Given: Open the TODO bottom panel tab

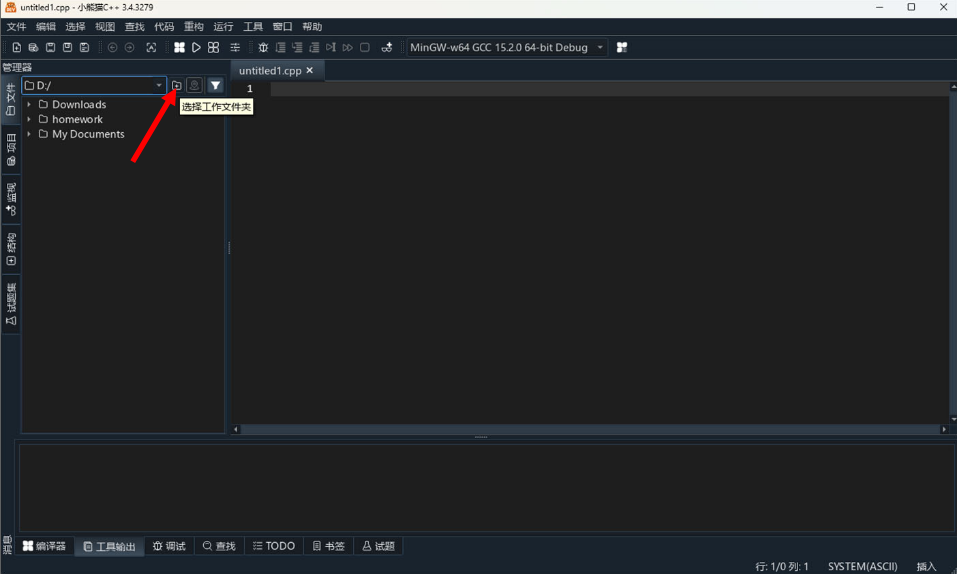Looking at the screenshot, I should click(x=273, y=546).
